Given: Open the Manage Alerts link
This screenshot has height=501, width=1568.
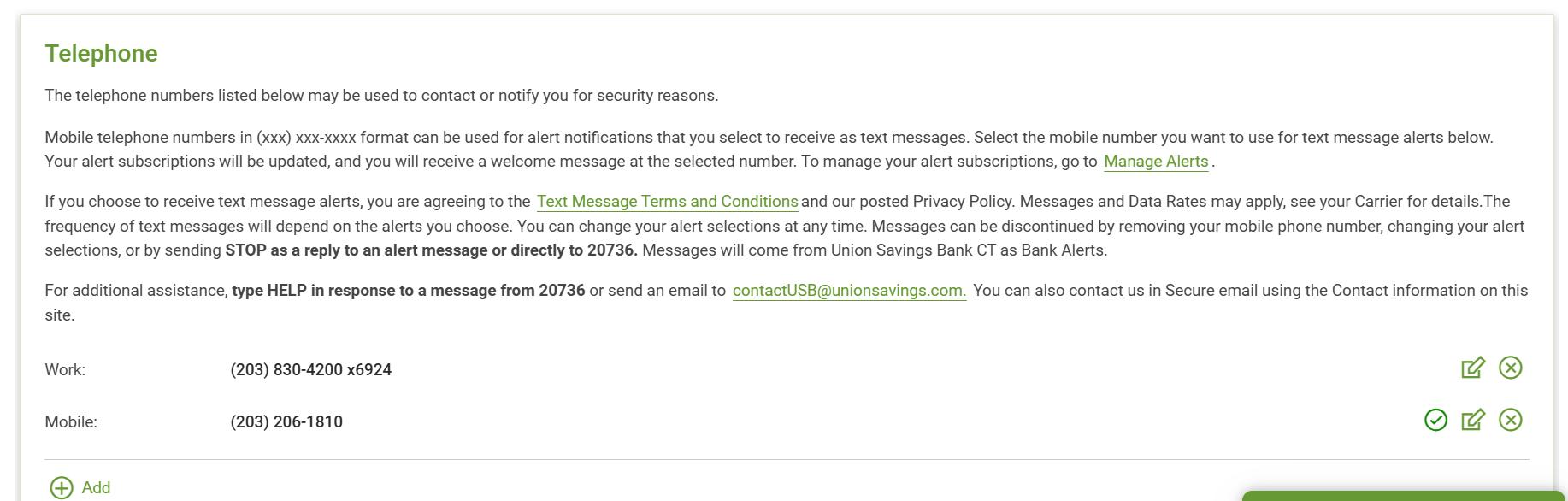Looking at the screenshot, I should coord(1155,162).
